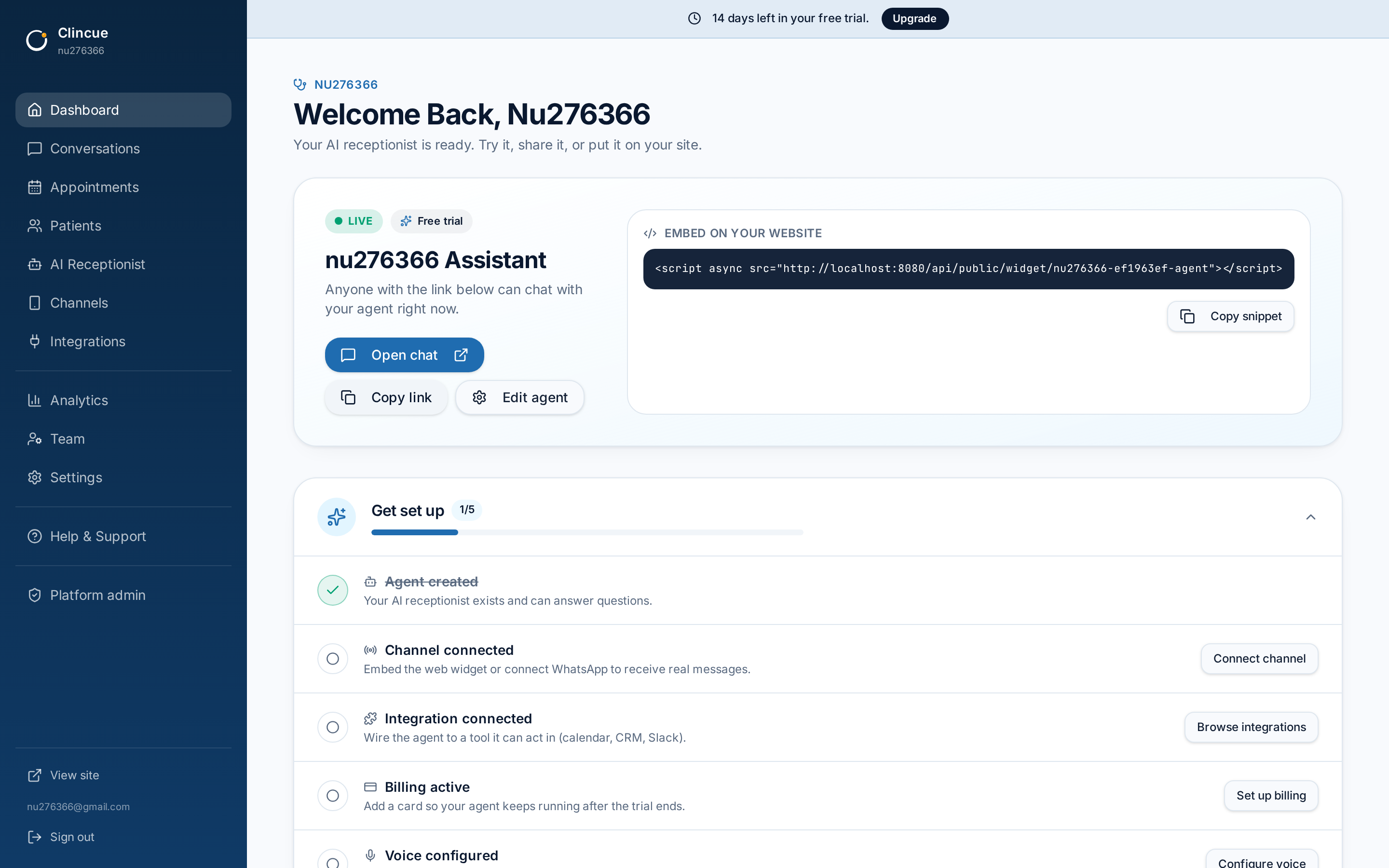Click the Edit agent button
Screen dimensions: 1389x868
519,397
